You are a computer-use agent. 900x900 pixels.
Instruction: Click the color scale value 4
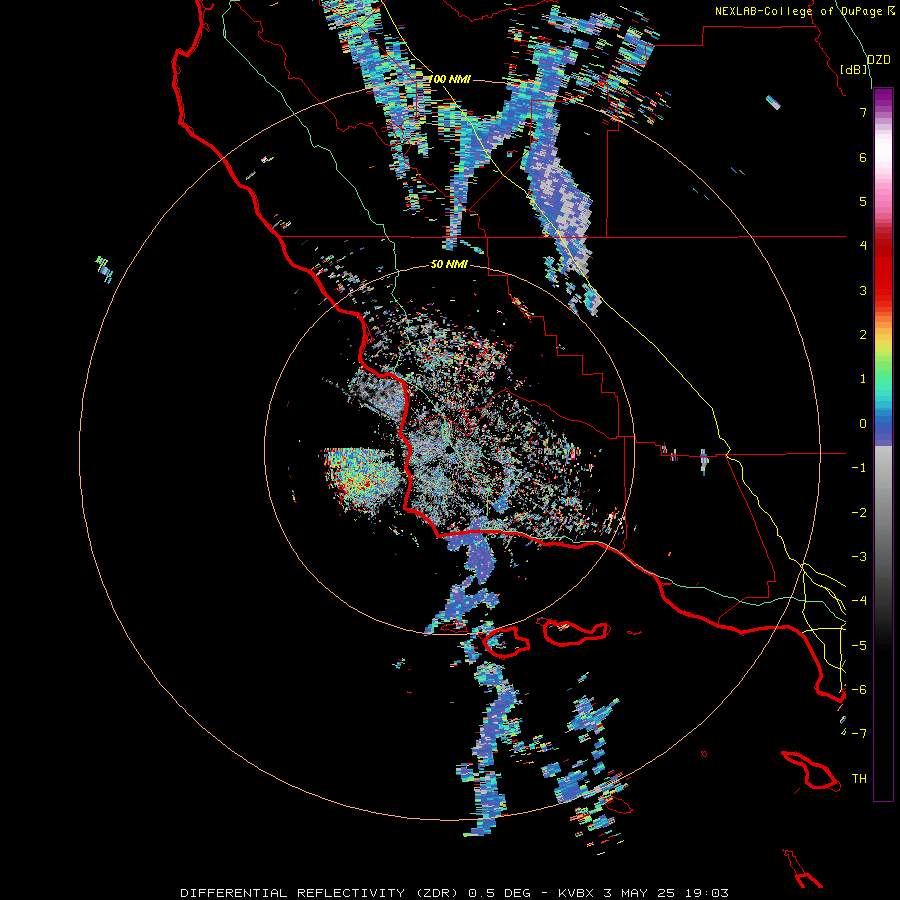863,246
